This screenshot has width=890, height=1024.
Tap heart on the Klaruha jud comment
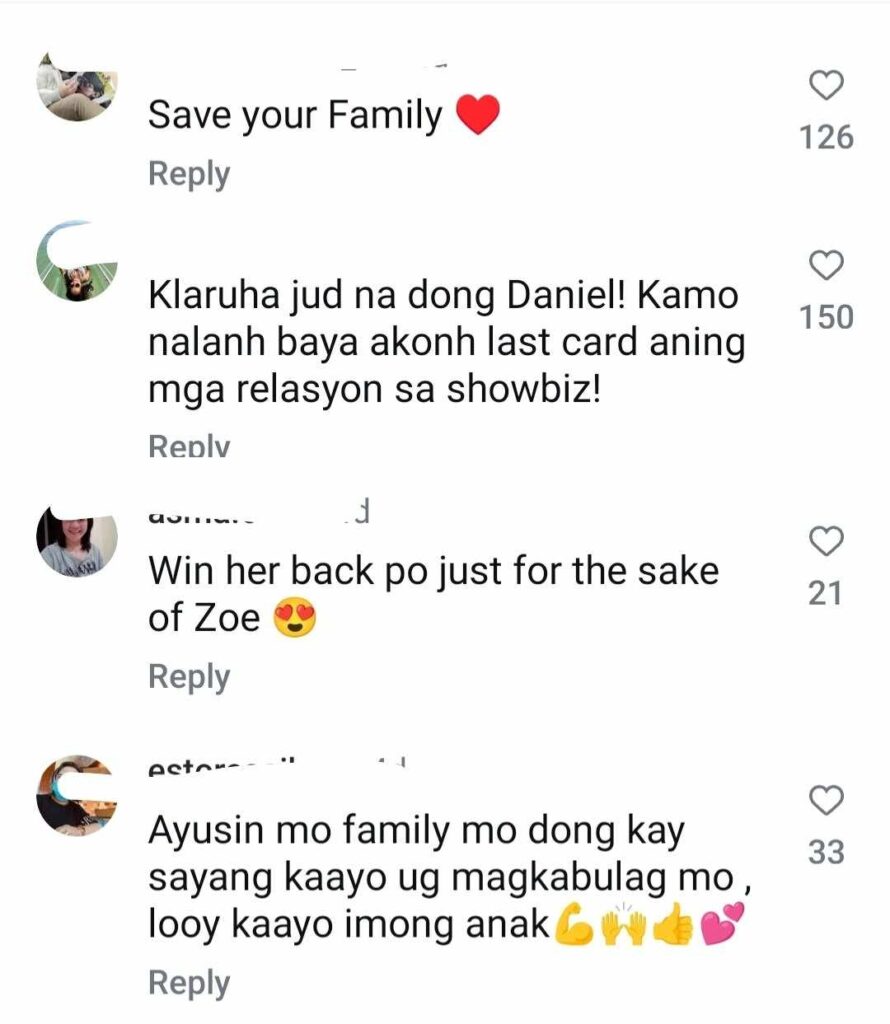point(826,264)
